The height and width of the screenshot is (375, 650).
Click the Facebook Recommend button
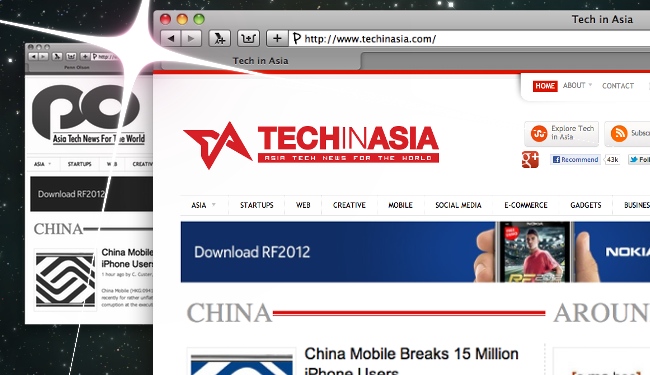click(575, 160)
